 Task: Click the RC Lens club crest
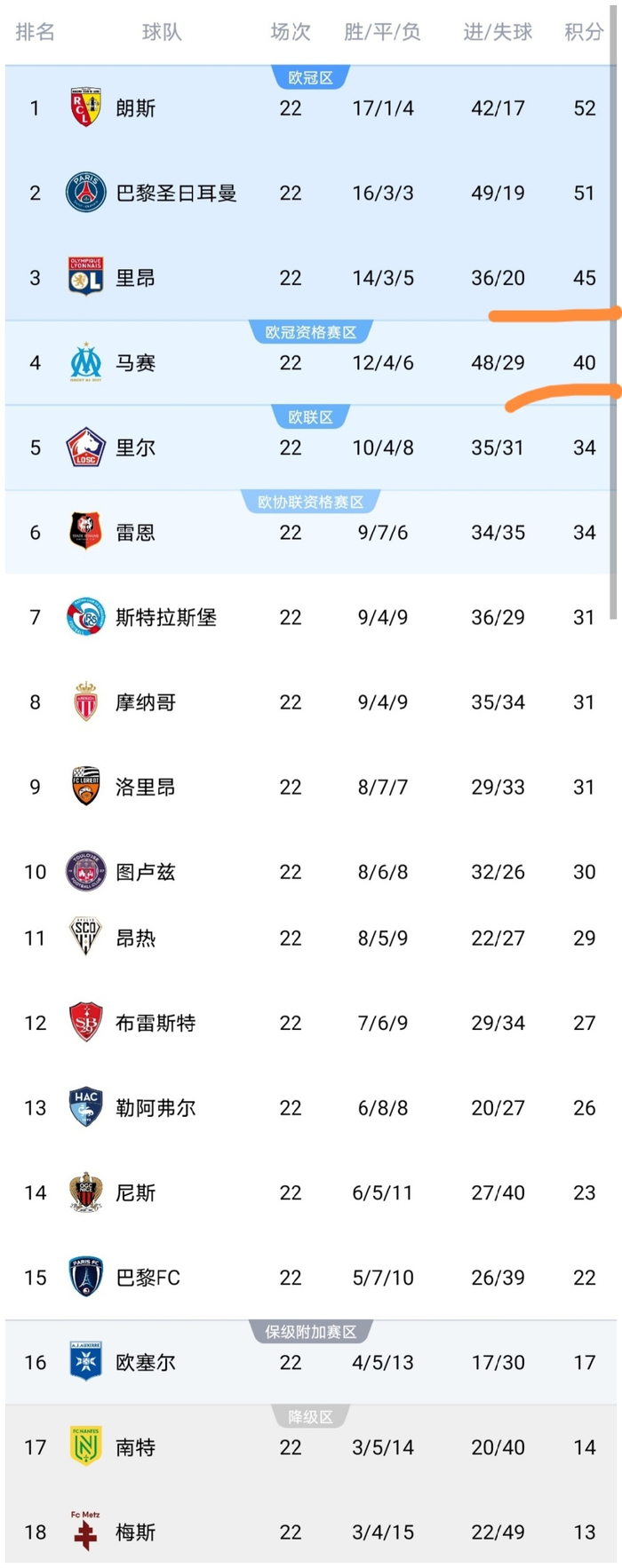click(x=85, y=107)
